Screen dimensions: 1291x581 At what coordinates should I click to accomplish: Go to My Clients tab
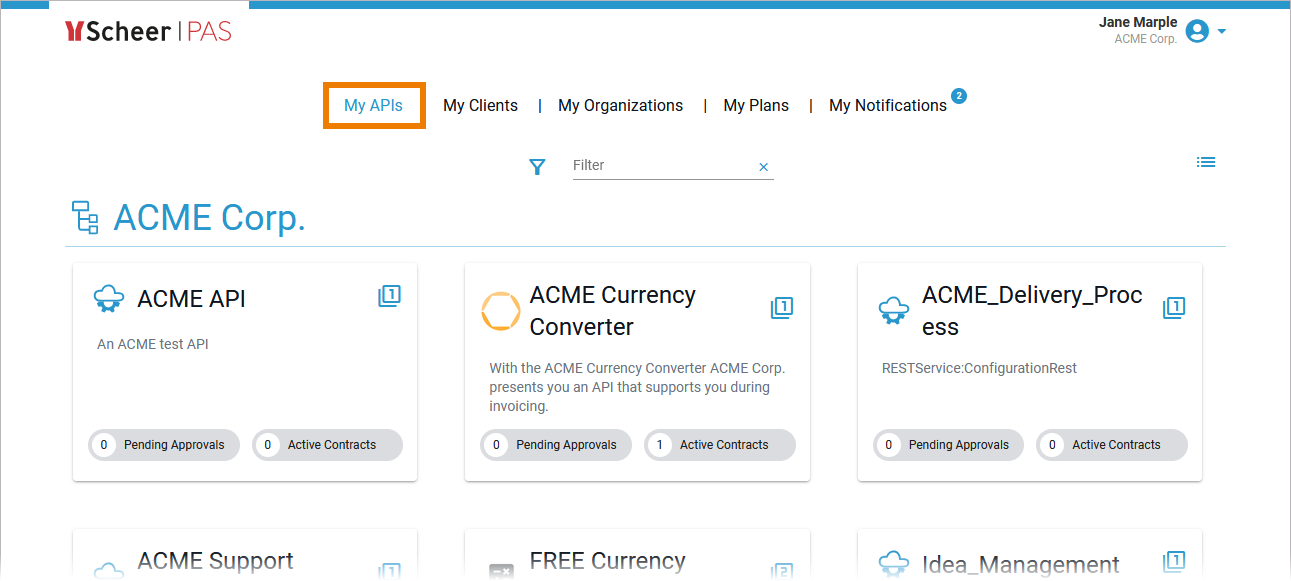pyautogui.click(x=480, y=105)
